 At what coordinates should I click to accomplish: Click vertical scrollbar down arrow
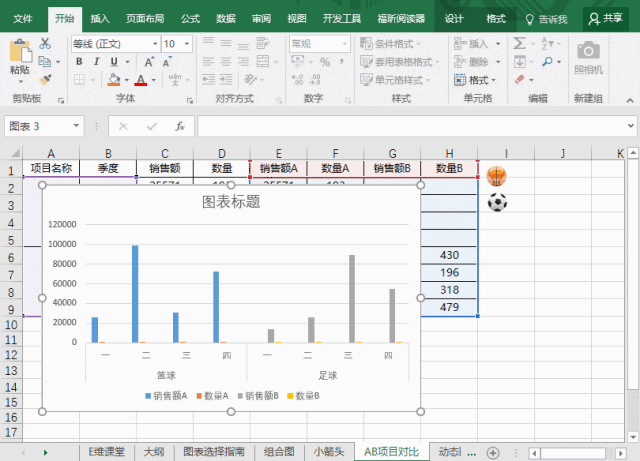[633, 437]
